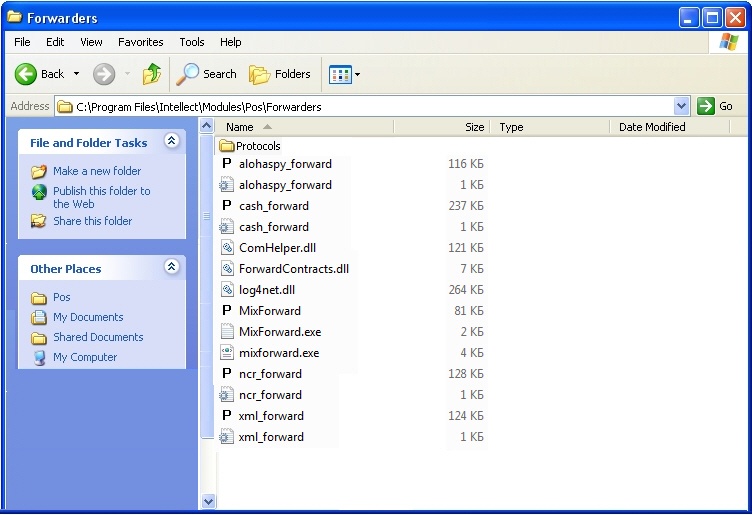This screenshot has height=515, width=752.
Task: Open the Protocols folder icon
Action: point(226,146)
